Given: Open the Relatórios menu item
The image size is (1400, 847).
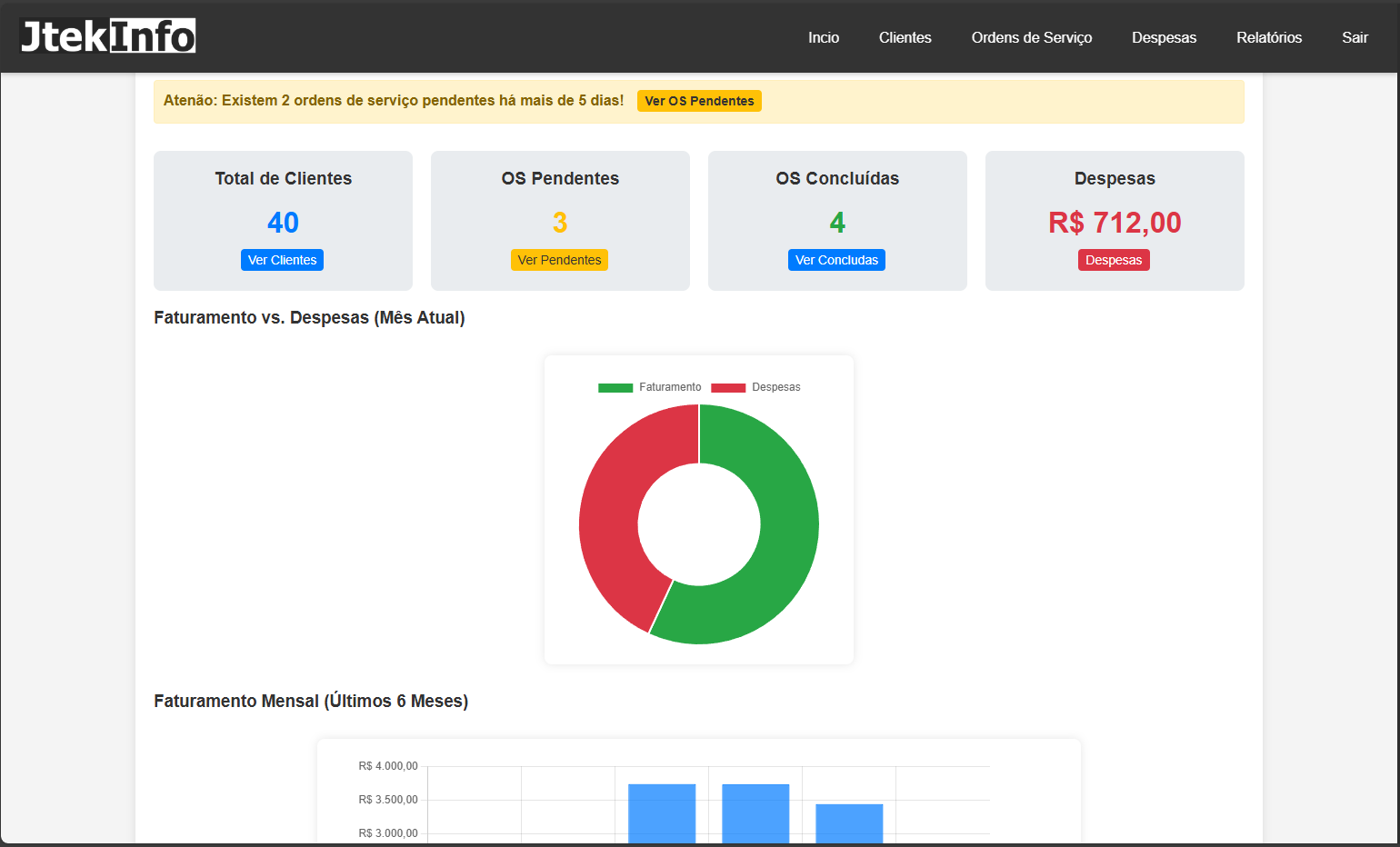Looking at the screenshot, I should (1269, 37).
